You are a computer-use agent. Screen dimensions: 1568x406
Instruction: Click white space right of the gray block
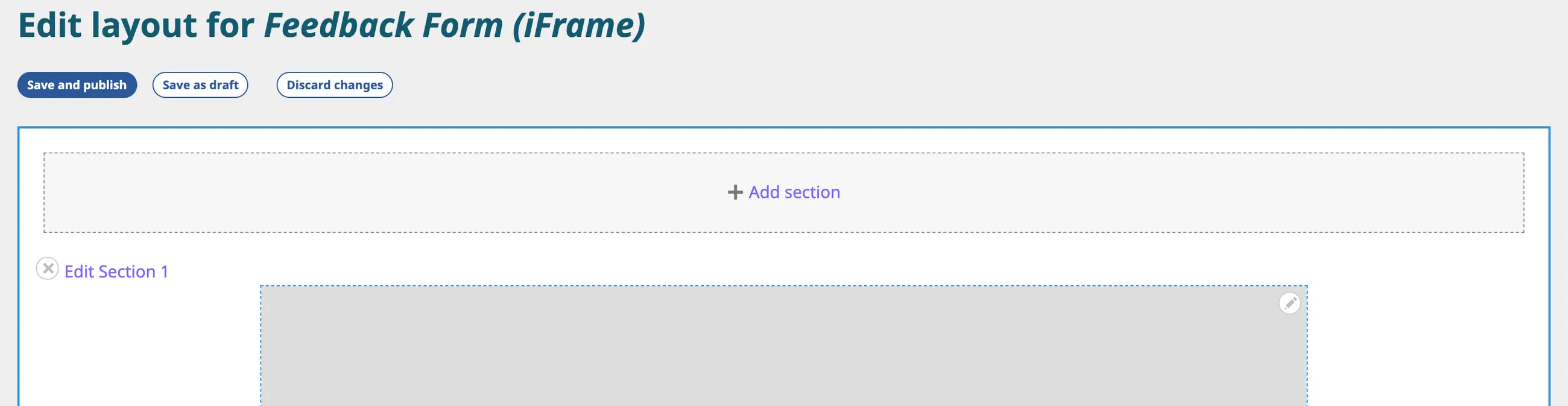[x=1424, y=347]
